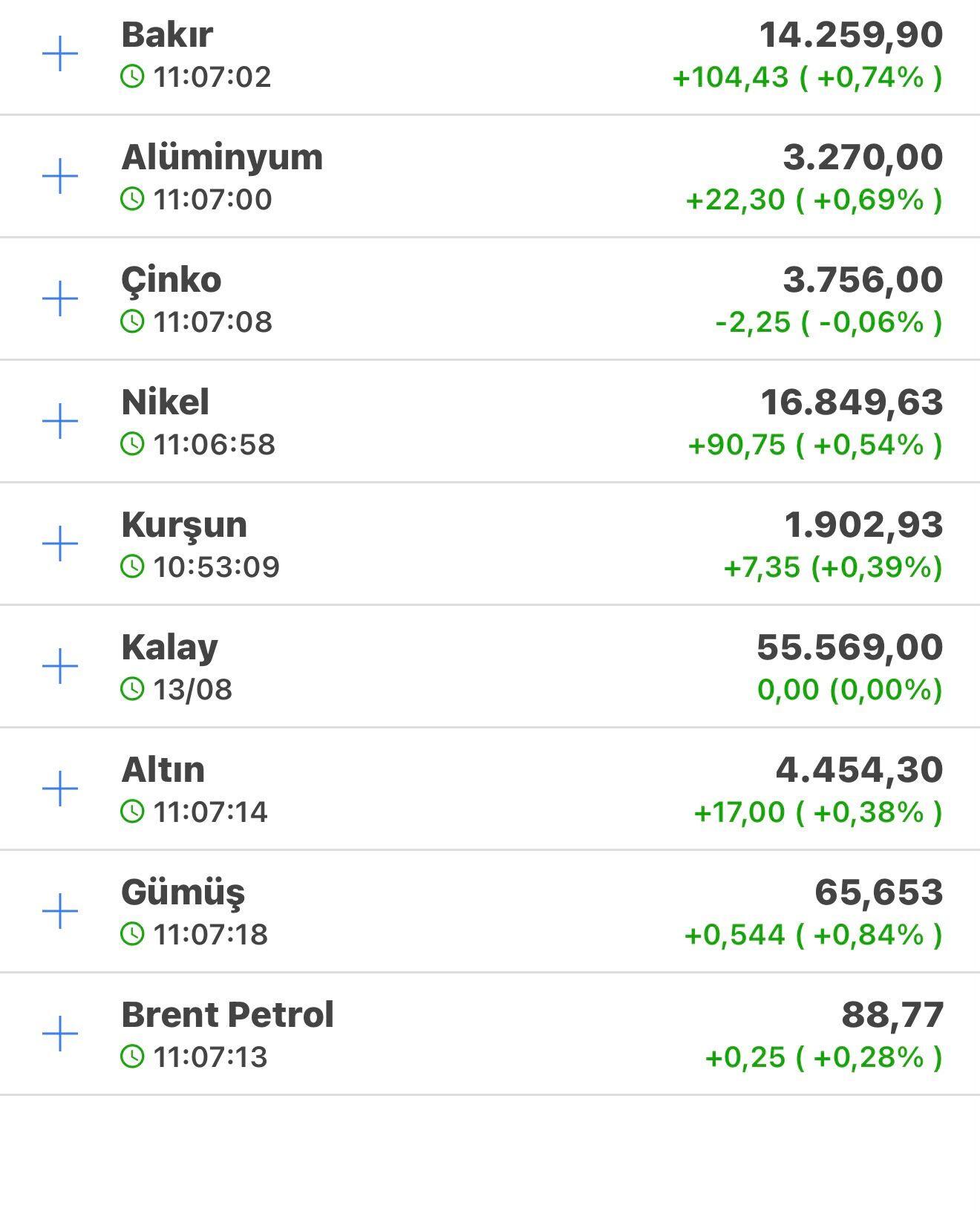Open the Alüminyum commodity name
The image size is (980, 1214).
pos(222,157)
